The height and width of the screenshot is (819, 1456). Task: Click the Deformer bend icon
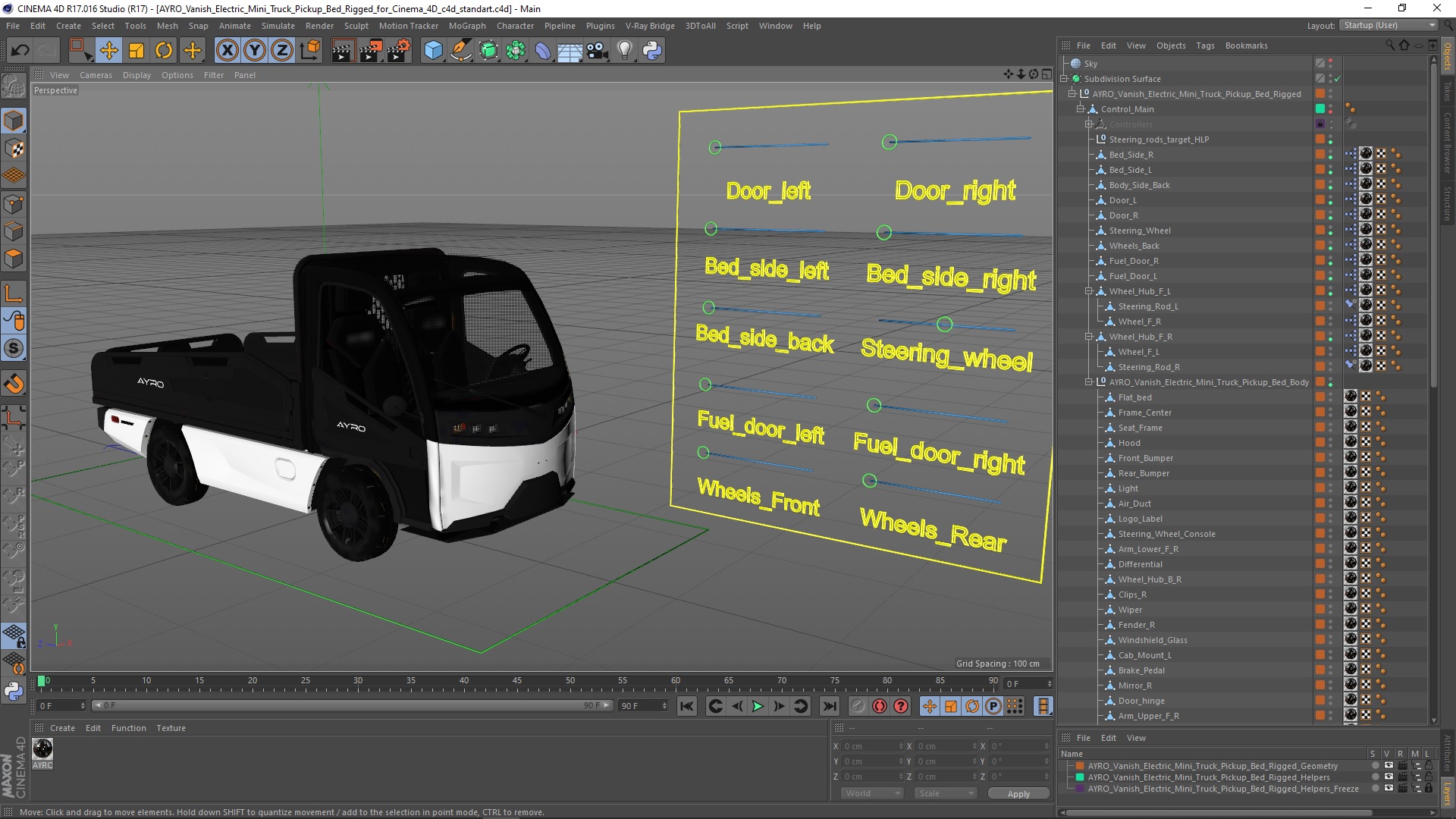pyautogui.click(x=543, y=51)
